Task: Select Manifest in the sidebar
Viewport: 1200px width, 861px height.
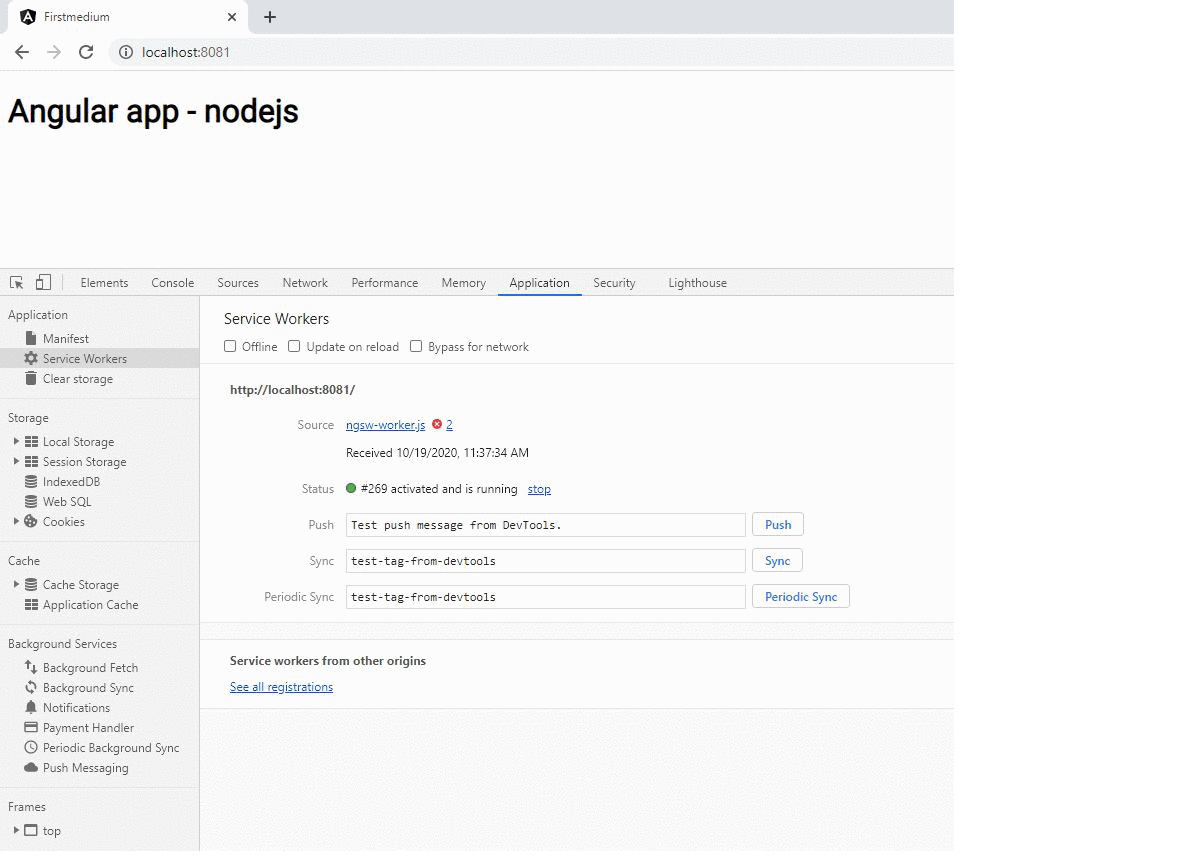Action: (66, 339)
